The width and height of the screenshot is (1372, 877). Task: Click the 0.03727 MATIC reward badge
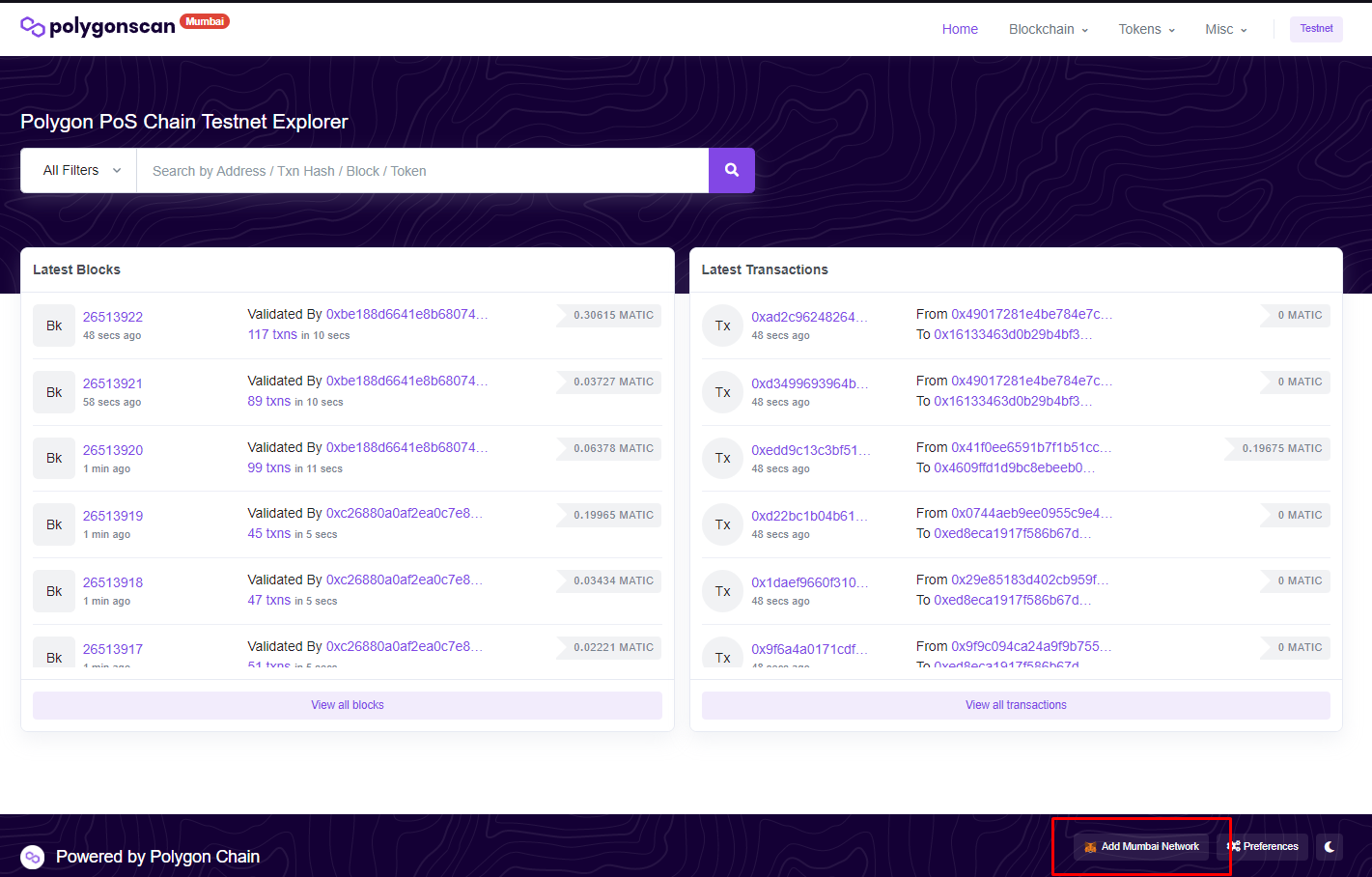pos(609,382)
